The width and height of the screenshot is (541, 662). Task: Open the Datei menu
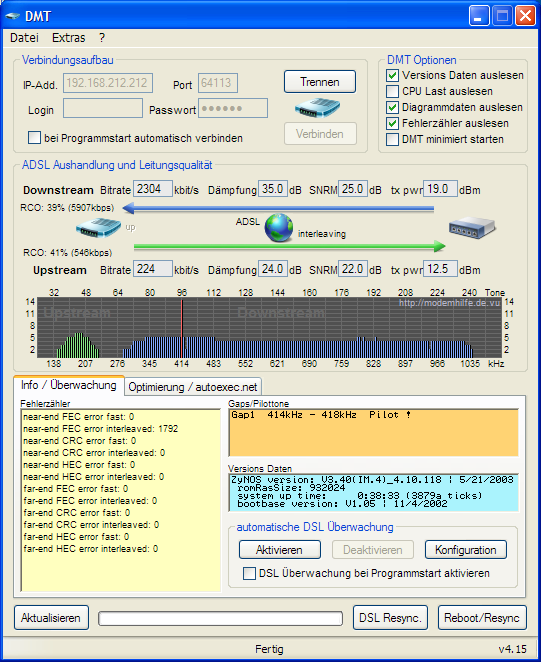(x=24, y=38)
